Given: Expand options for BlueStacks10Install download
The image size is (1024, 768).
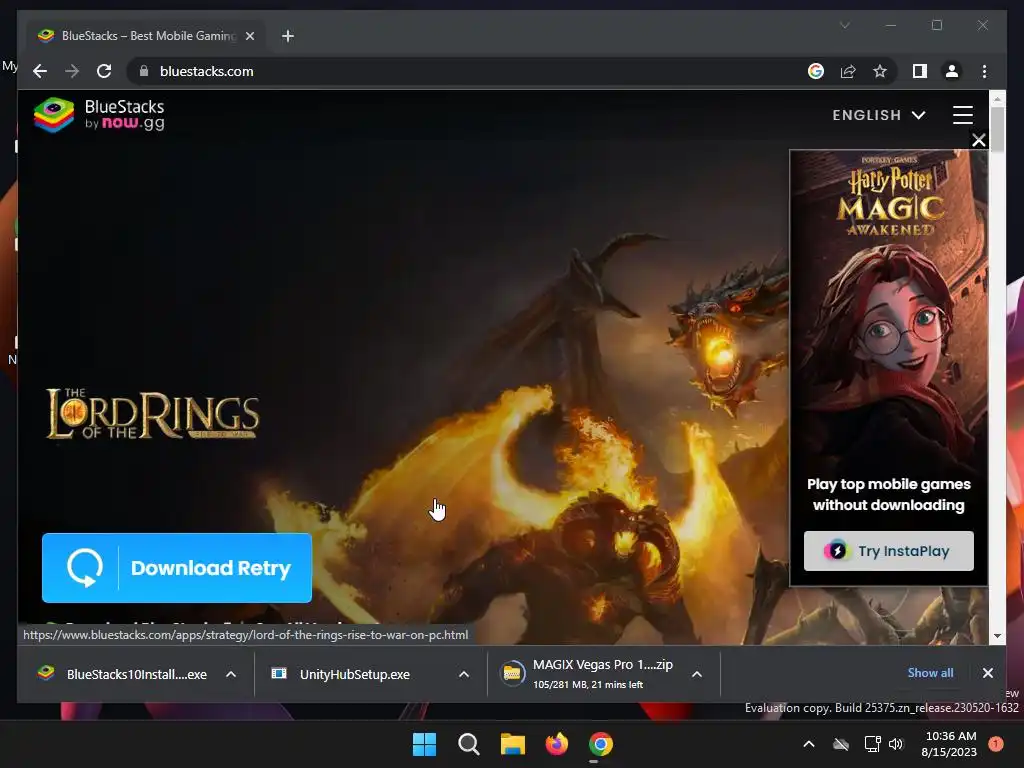Looking at the screenshot, I should (x=231, y=674).
